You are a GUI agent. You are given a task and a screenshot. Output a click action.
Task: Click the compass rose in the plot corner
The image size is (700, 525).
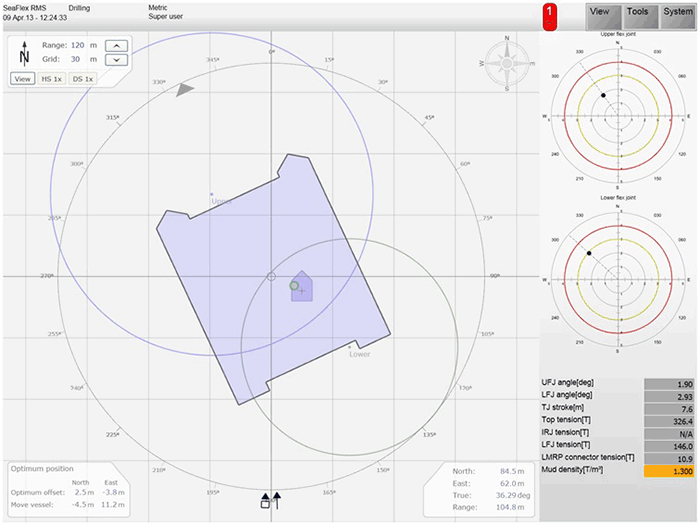[x=506, y=62]
